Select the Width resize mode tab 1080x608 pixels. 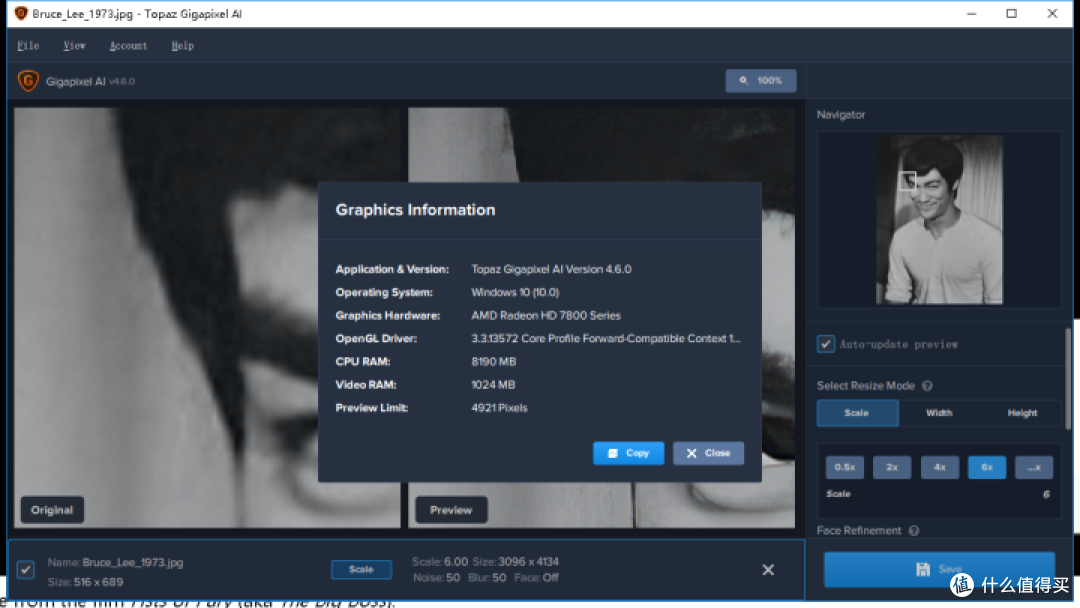coord(939,413)
